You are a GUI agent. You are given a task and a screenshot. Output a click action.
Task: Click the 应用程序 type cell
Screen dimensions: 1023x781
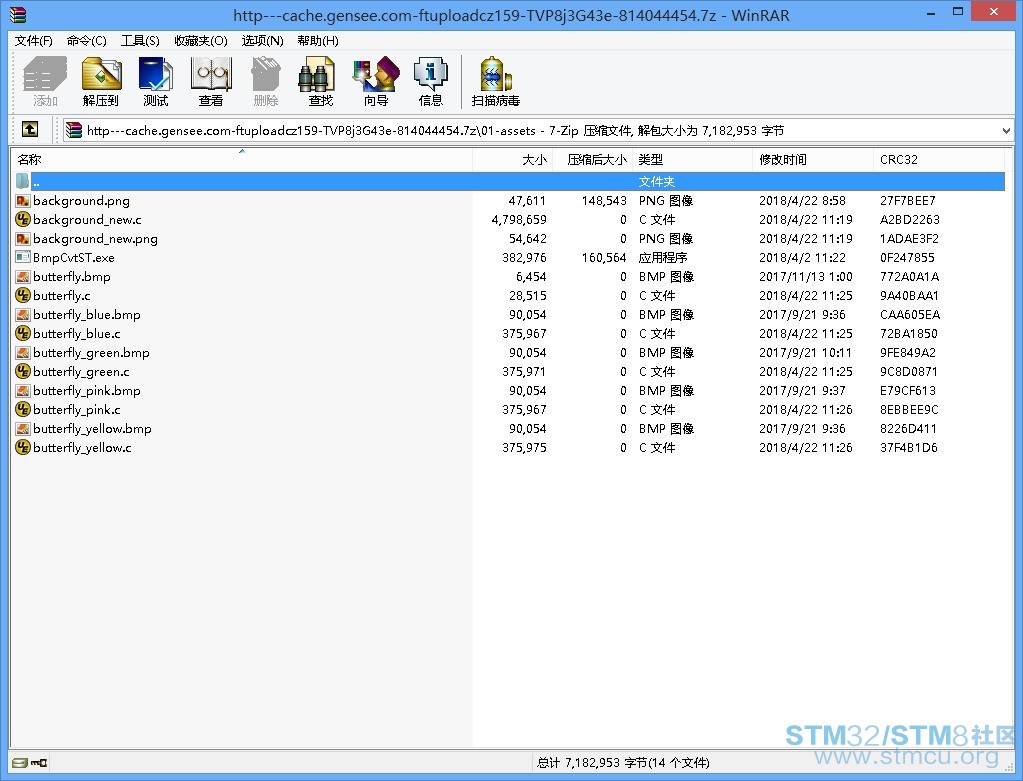(x=663, y=258)
